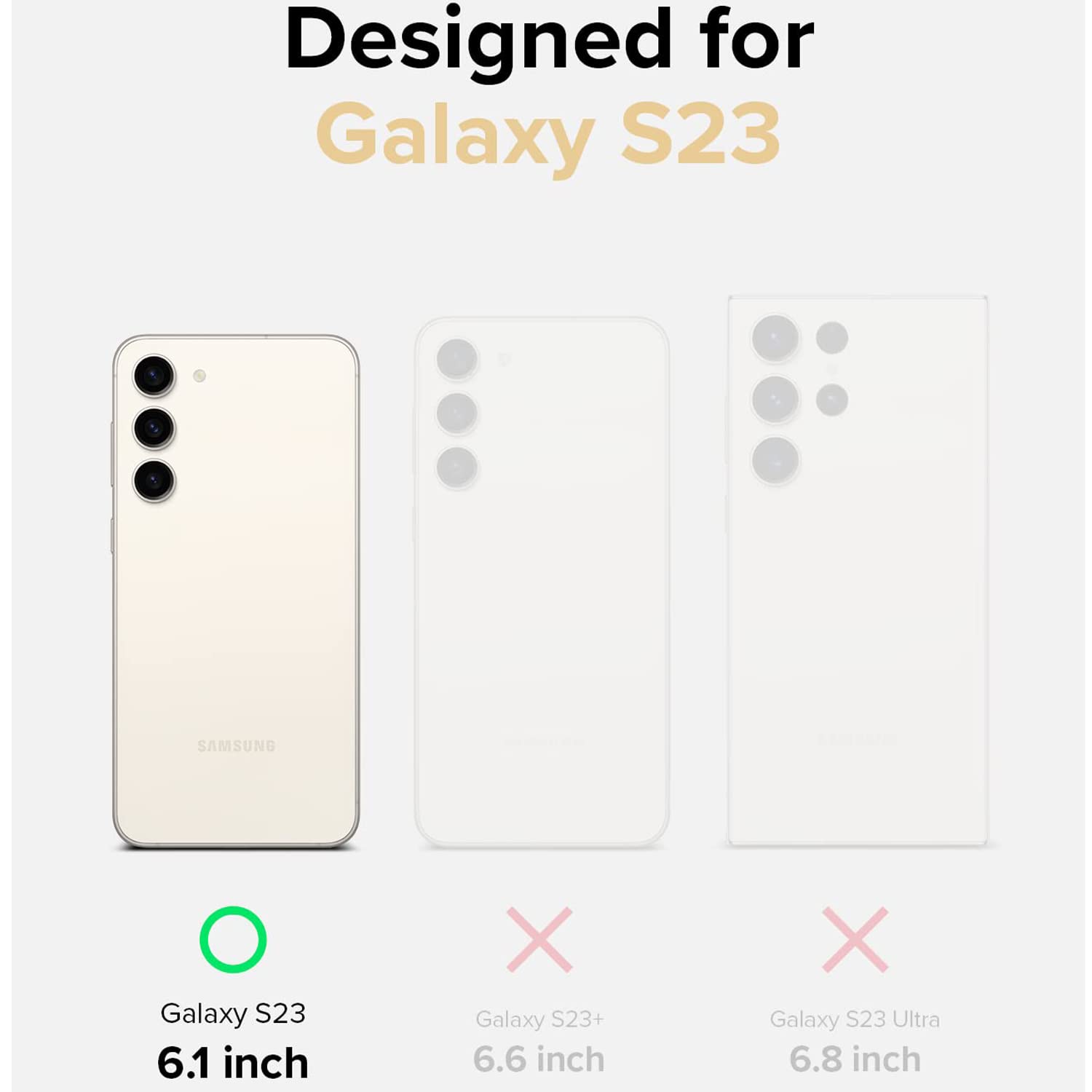This screenshot has height=1092, width=1092.
Task: Click the middle camera lens on Galaxy S23
Action: click(x=154, y=428)
